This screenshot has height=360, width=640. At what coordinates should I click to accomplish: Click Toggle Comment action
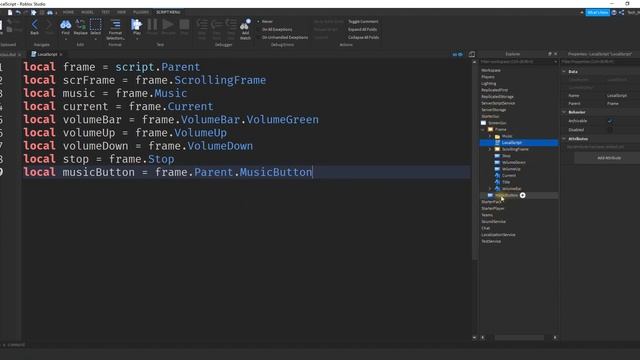click(363, 22)
